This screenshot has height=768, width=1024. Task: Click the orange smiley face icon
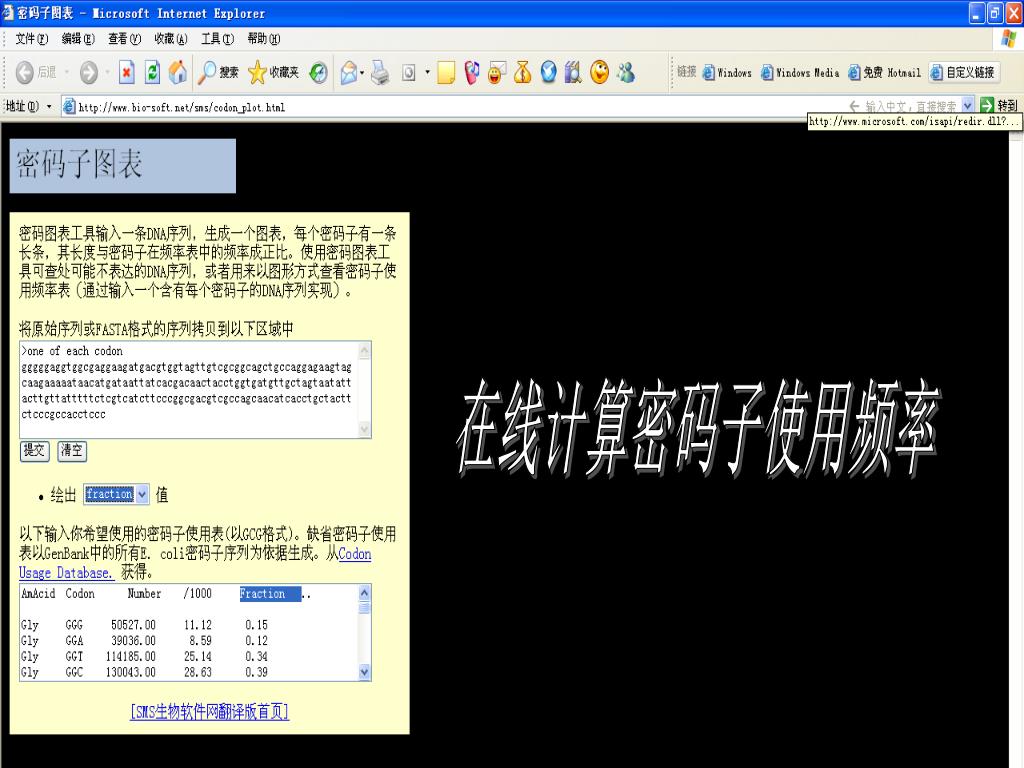point(600,72)
